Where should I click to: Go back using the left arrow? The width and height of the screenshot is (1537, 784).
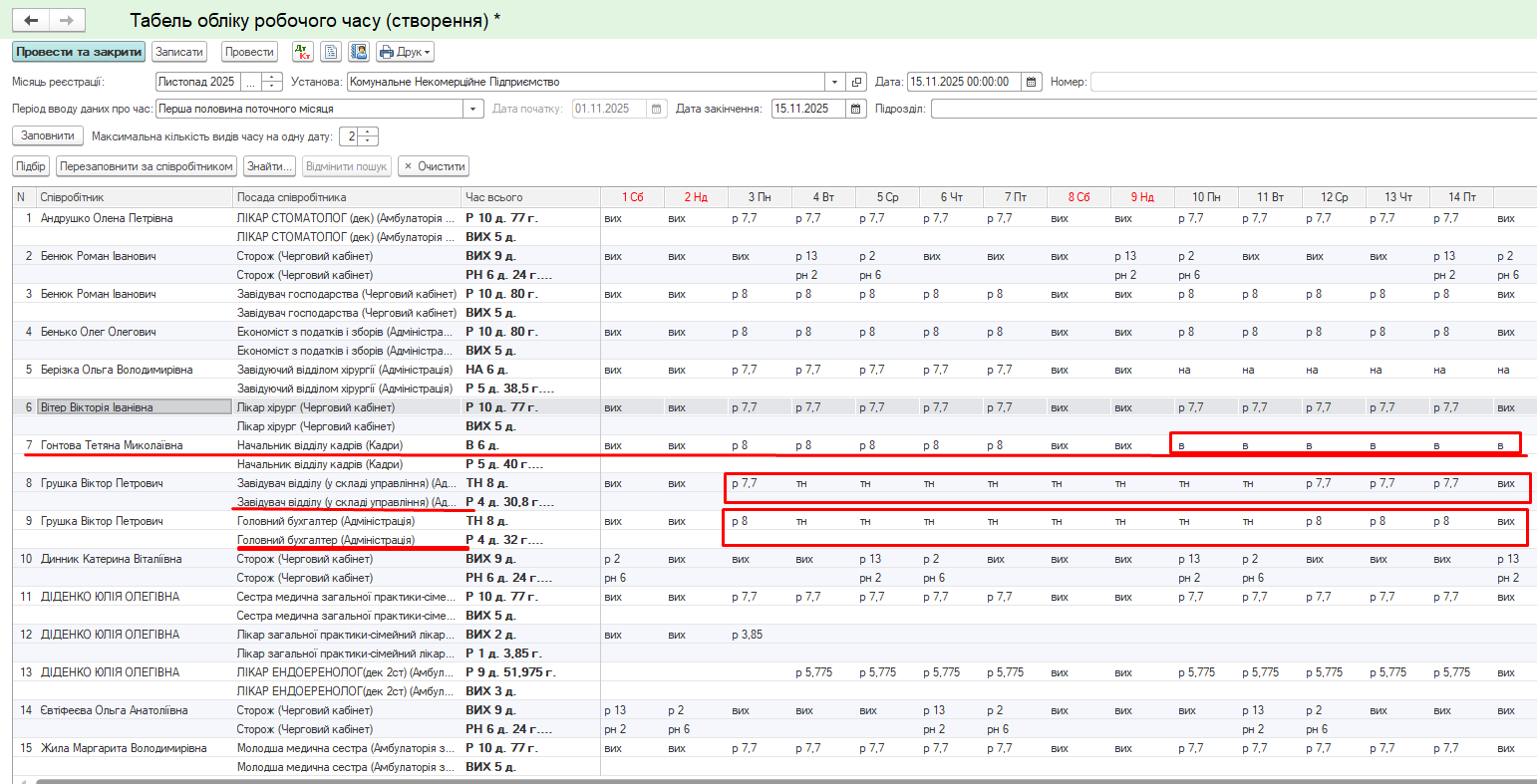pyautogui.click(x=31, y=21)
